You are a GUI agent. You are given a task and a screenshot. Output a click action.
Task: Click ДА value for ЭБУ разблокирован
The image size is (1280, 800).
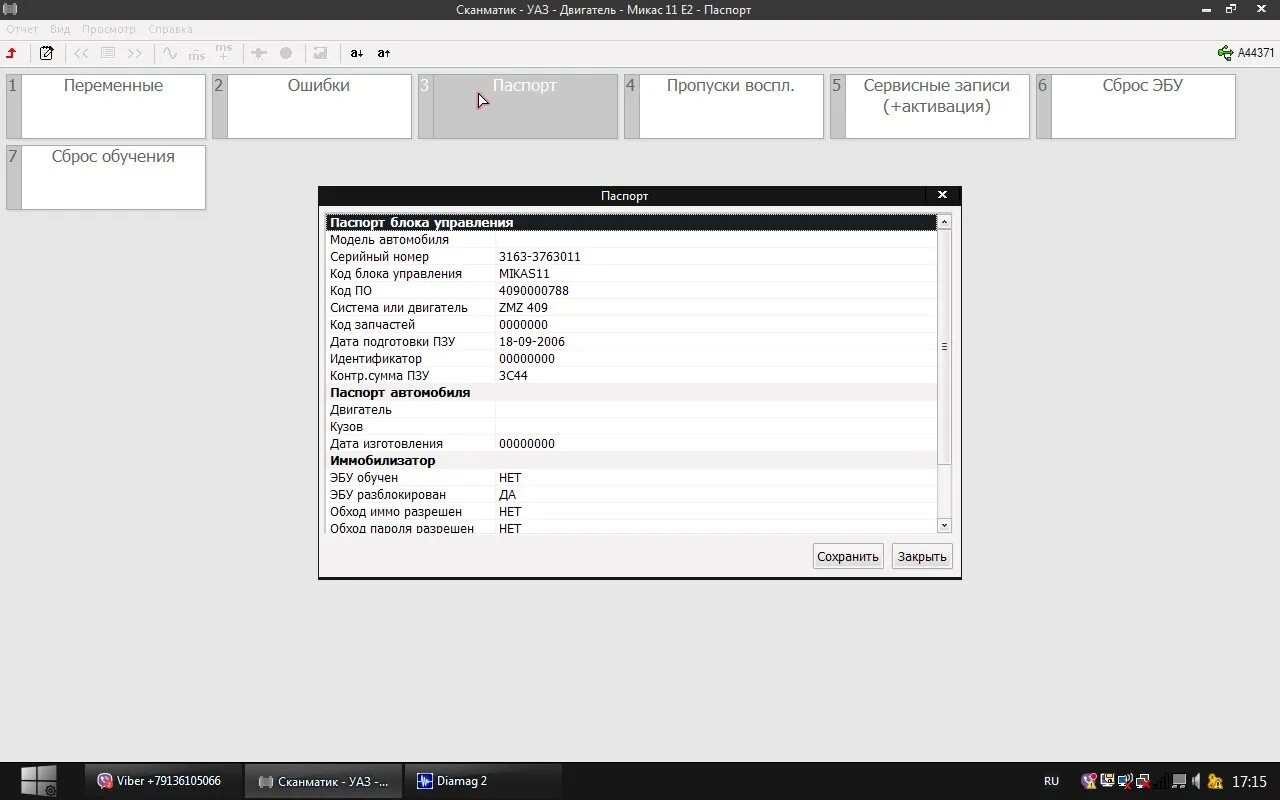[x=507, y=495]
